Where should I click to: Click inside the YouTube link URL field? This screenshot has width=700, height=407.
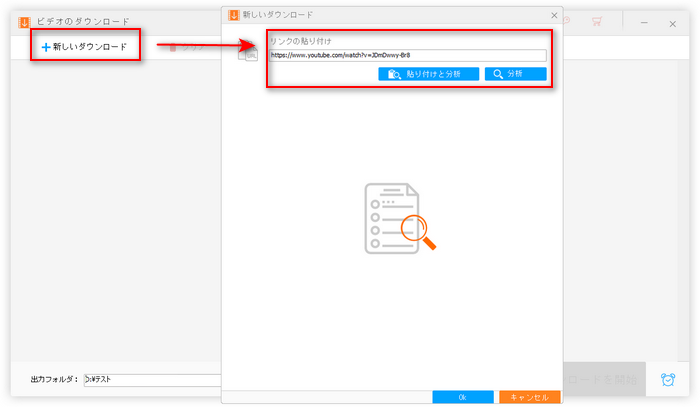(407, 56)
